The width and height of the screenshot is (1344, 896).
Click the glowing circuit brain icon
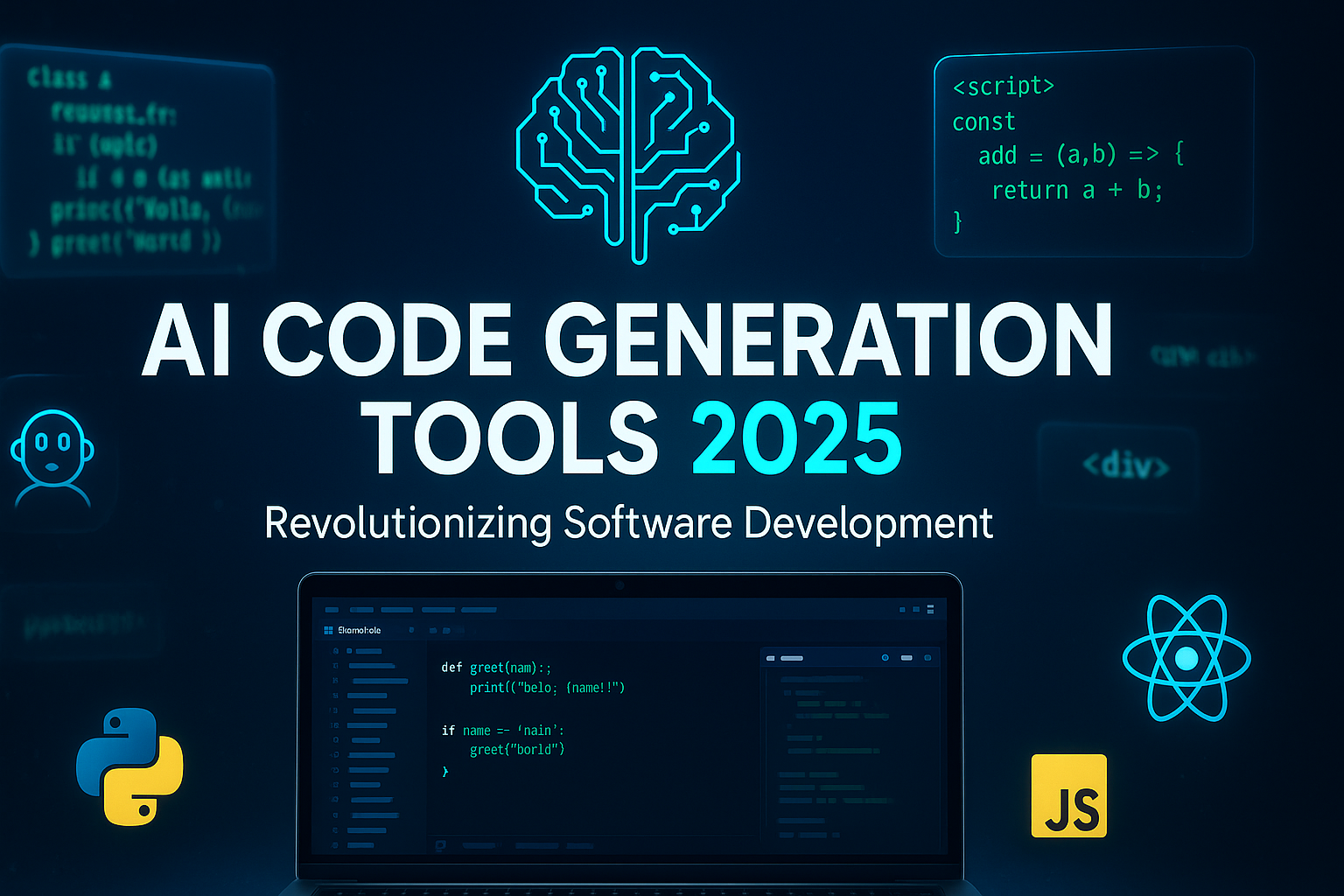pyautogui.click(x=628, y=154)
